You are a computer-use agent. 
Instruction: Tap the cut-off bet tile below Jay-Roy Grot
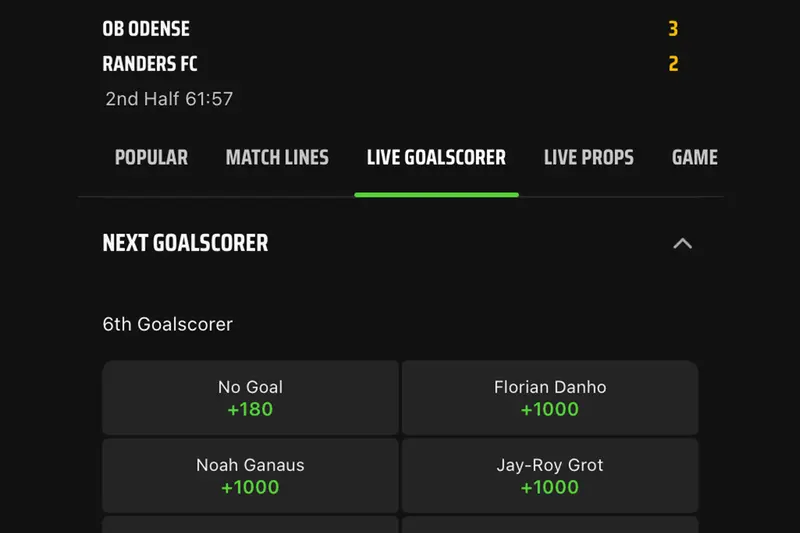(550, 525)
